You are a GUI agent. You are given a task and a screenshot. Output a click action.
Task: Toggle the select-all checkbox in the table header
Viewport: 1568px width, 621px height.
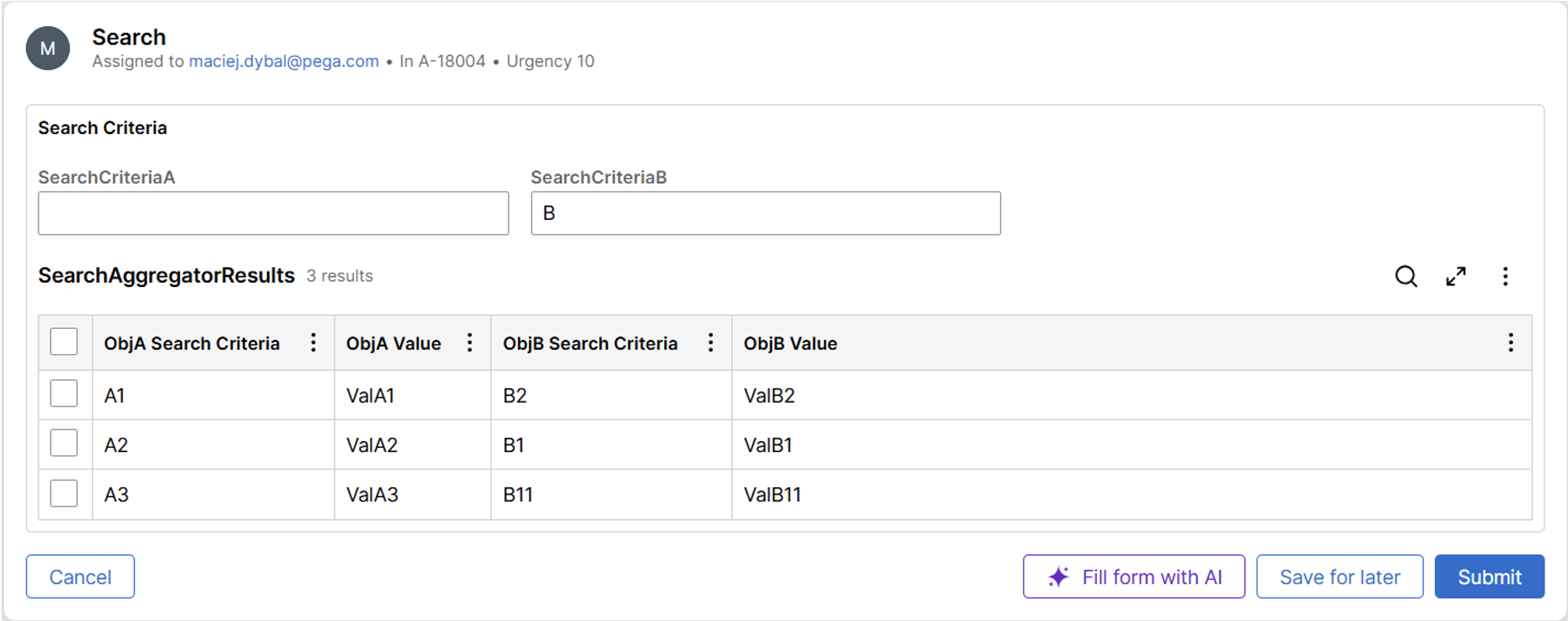pos(64,342)
